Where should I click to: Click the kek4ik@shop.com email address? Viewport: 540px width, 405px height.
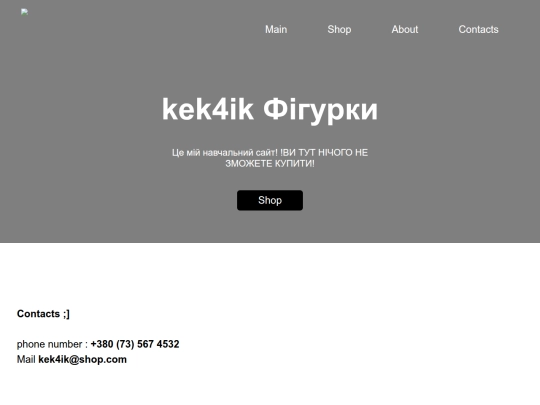[x=82, y=359]
